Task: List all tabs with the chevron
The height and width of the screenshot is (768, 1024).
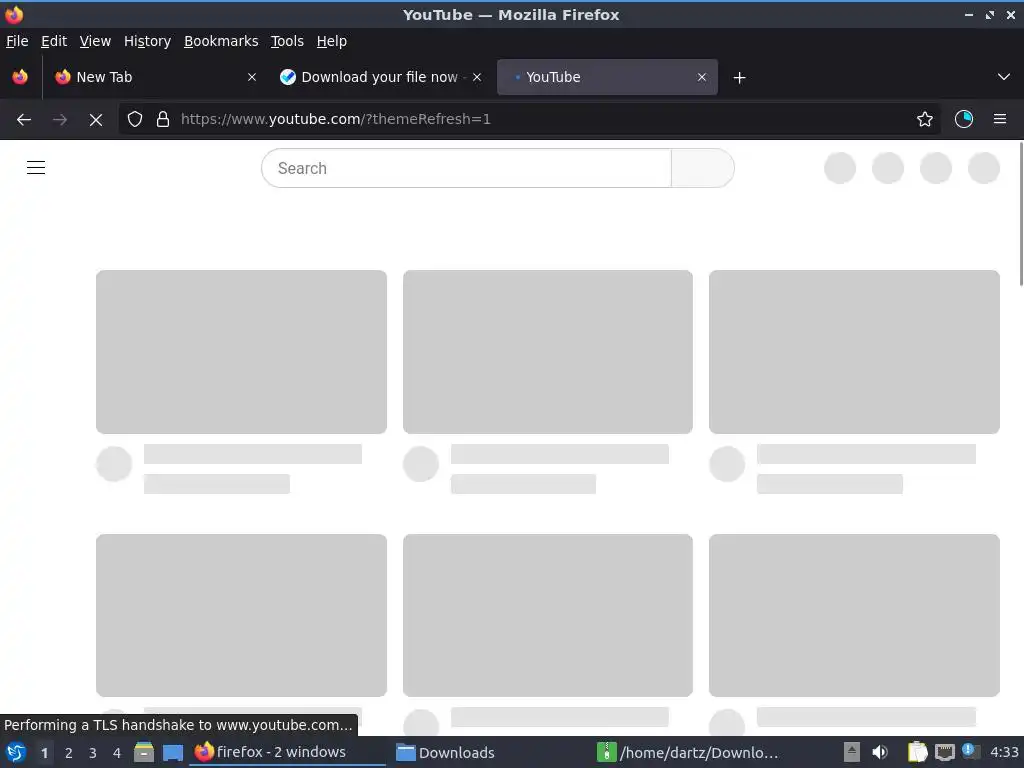Action: tap(1004, 77)
